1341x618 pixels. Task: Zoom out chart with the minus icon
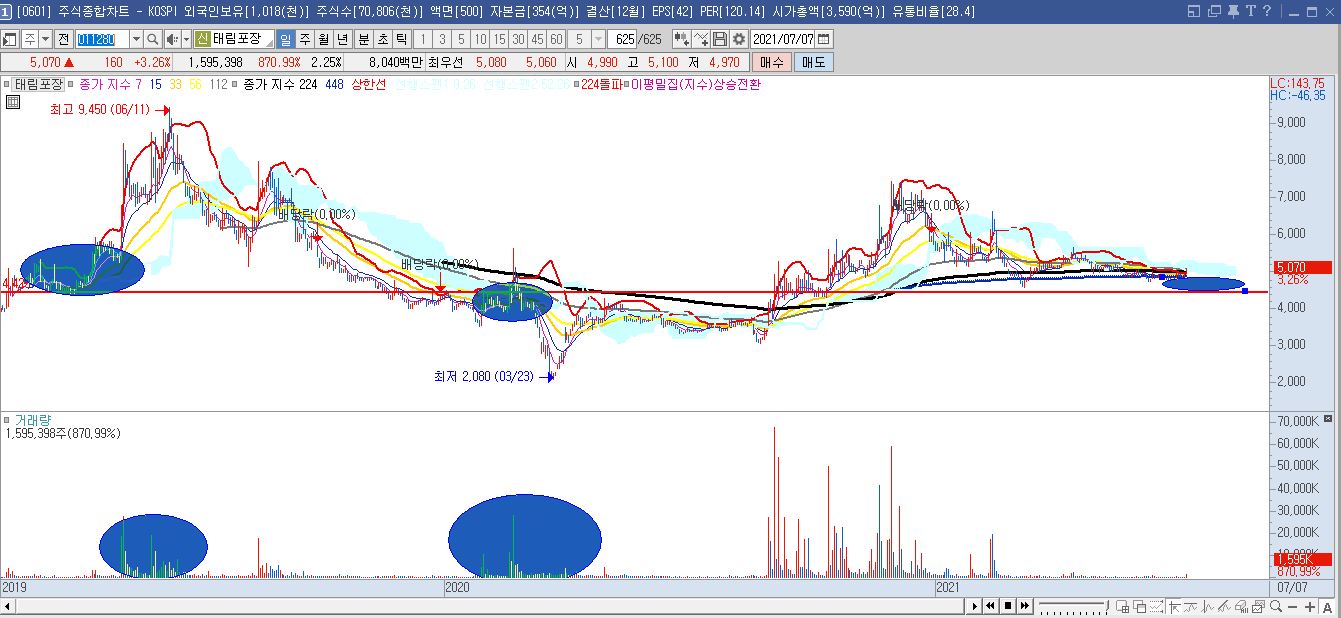pos(1293,606)
